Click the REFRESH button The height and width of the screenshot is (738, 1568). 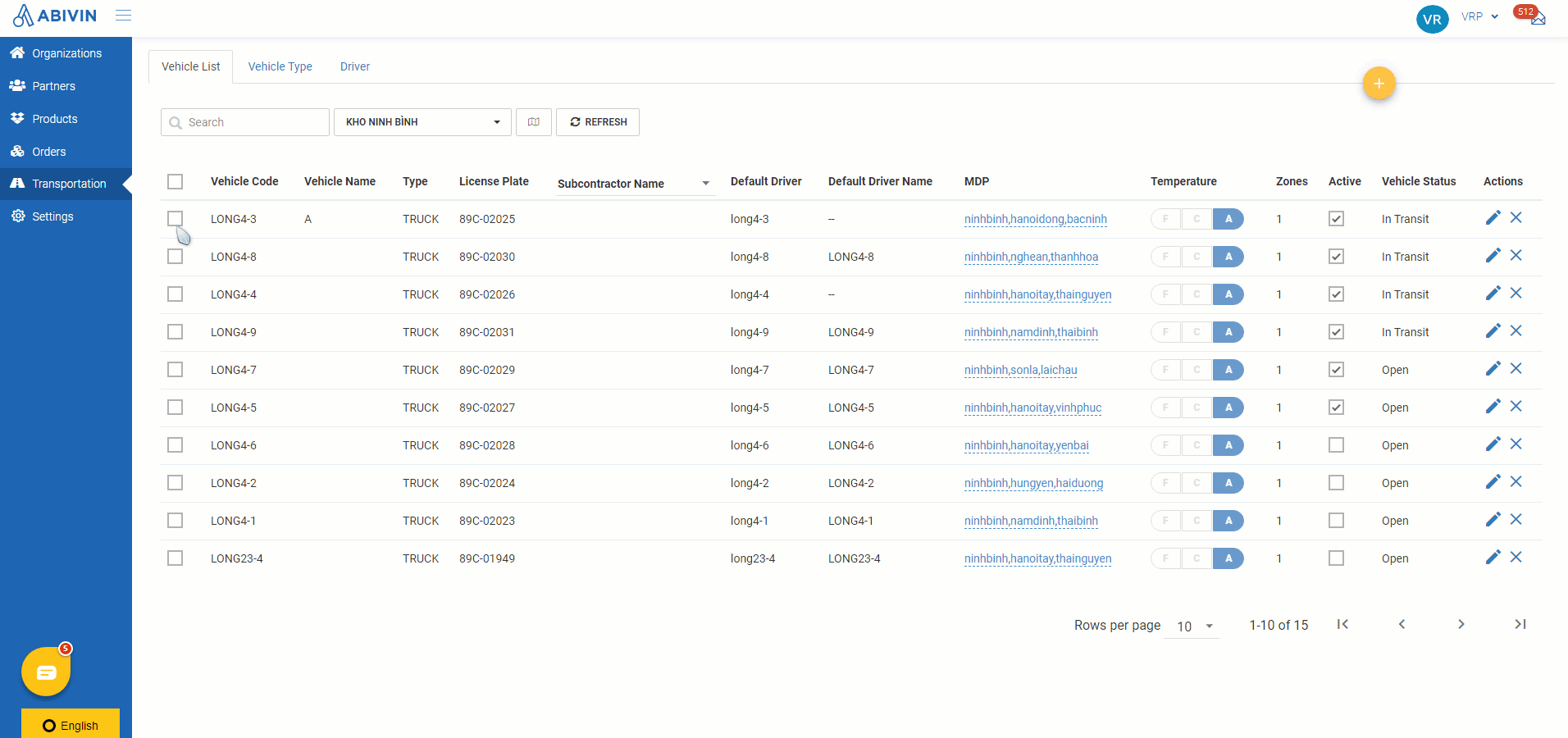[x=598, y=122]
